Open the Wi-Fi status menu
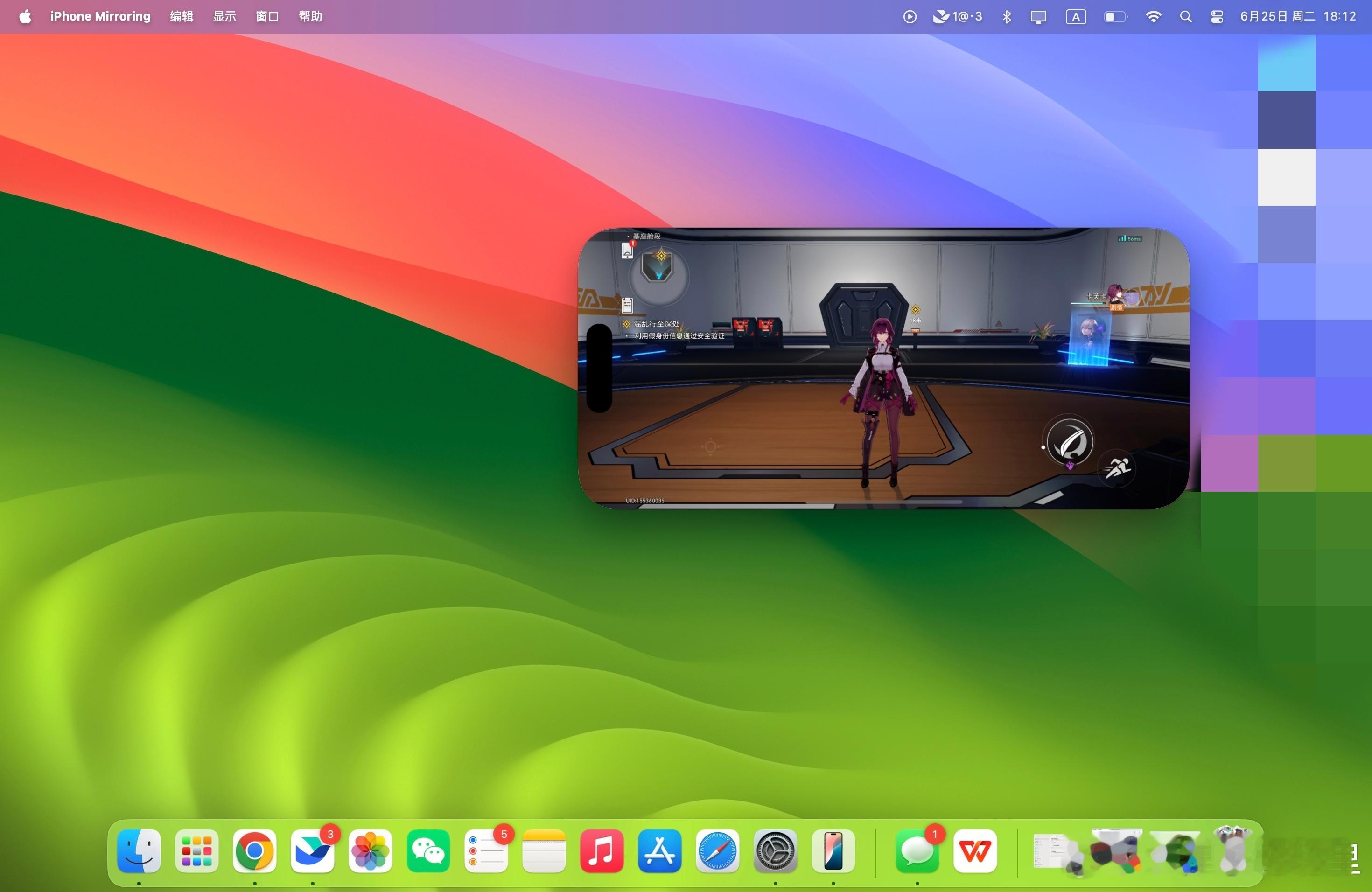The width and height of the screenshot is (1372, 892). (1153, 17)
